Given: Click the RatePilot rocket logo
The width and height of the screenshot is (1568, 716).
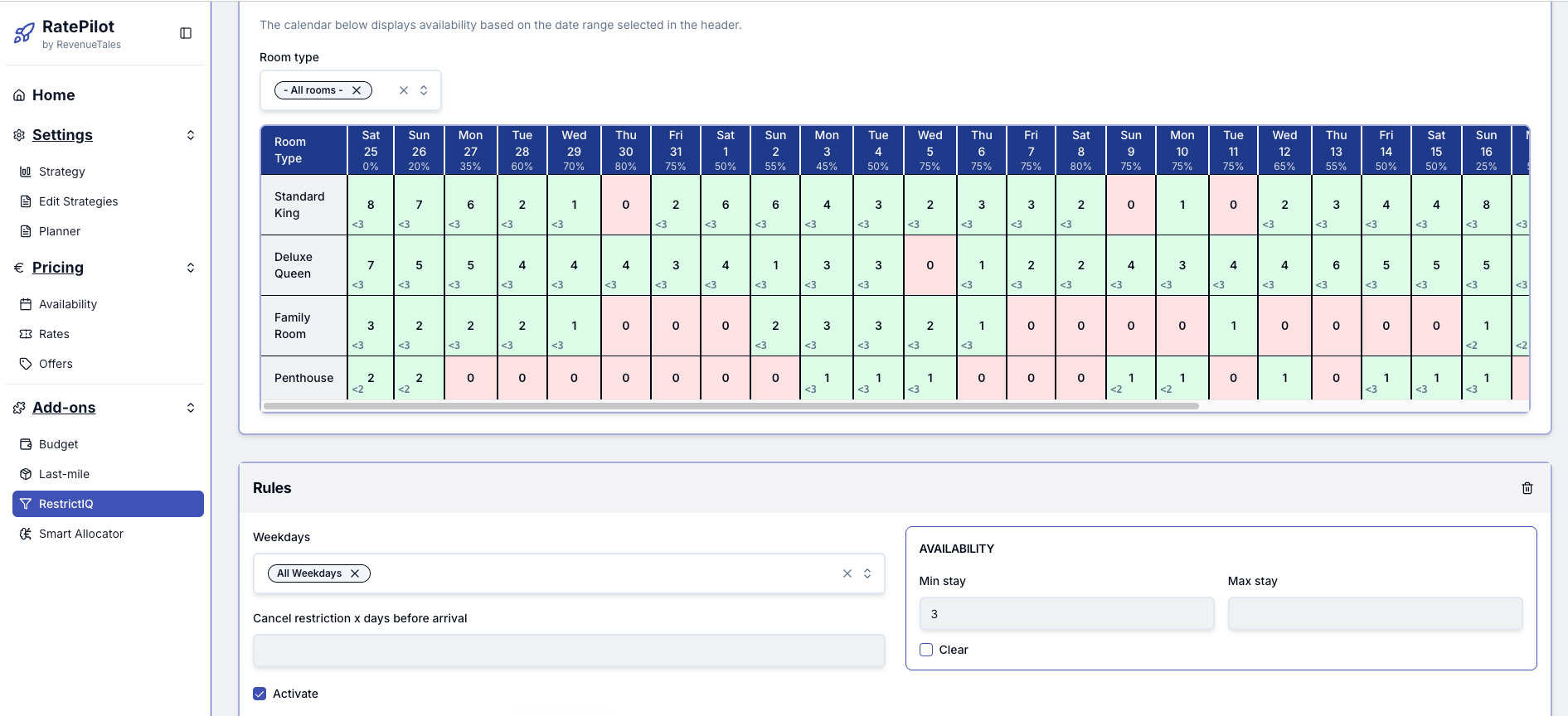Looking at the screenshot, I should coord(24,33).
